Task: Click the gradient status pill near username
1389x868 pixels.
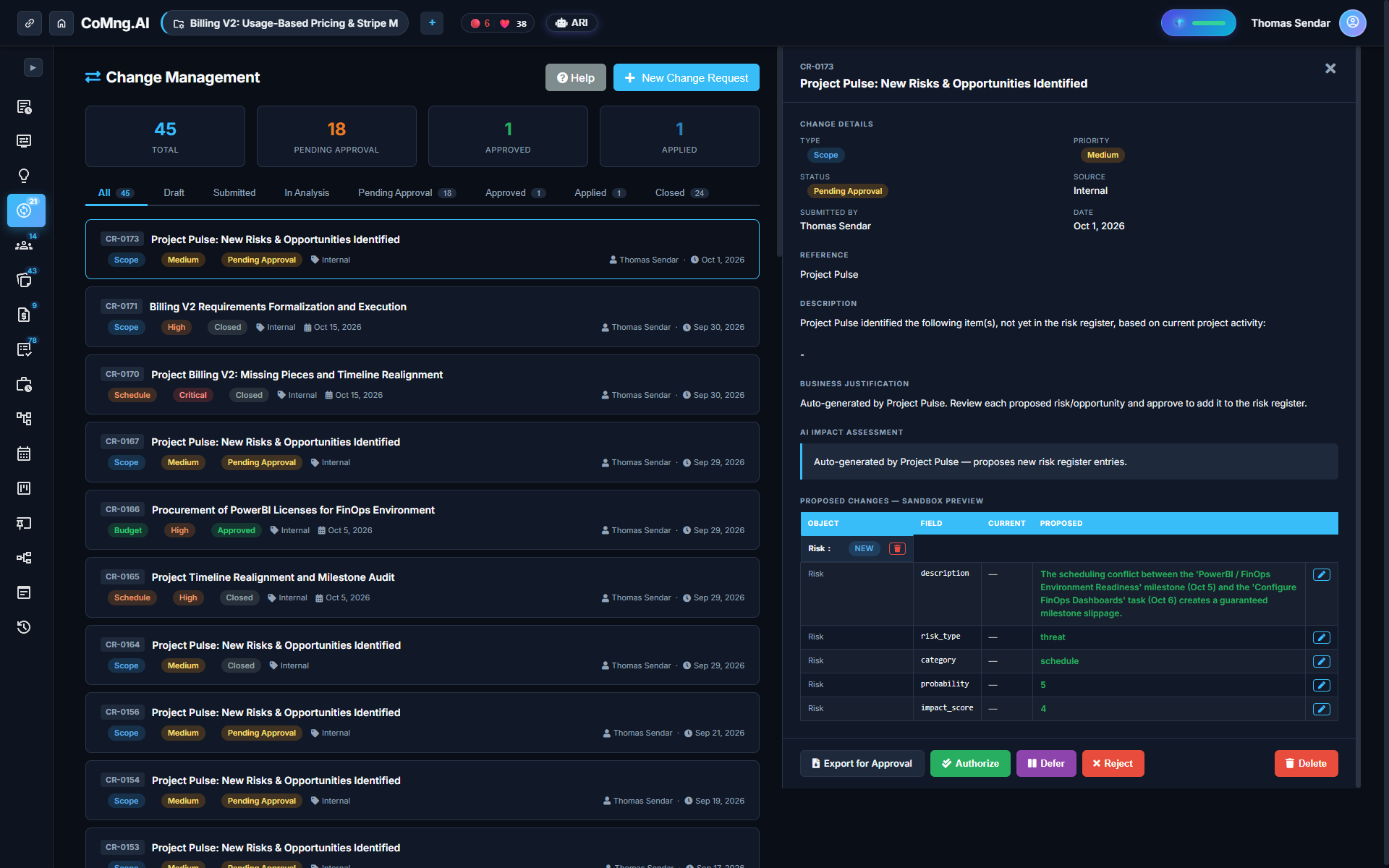Action: coord(1199,23)
